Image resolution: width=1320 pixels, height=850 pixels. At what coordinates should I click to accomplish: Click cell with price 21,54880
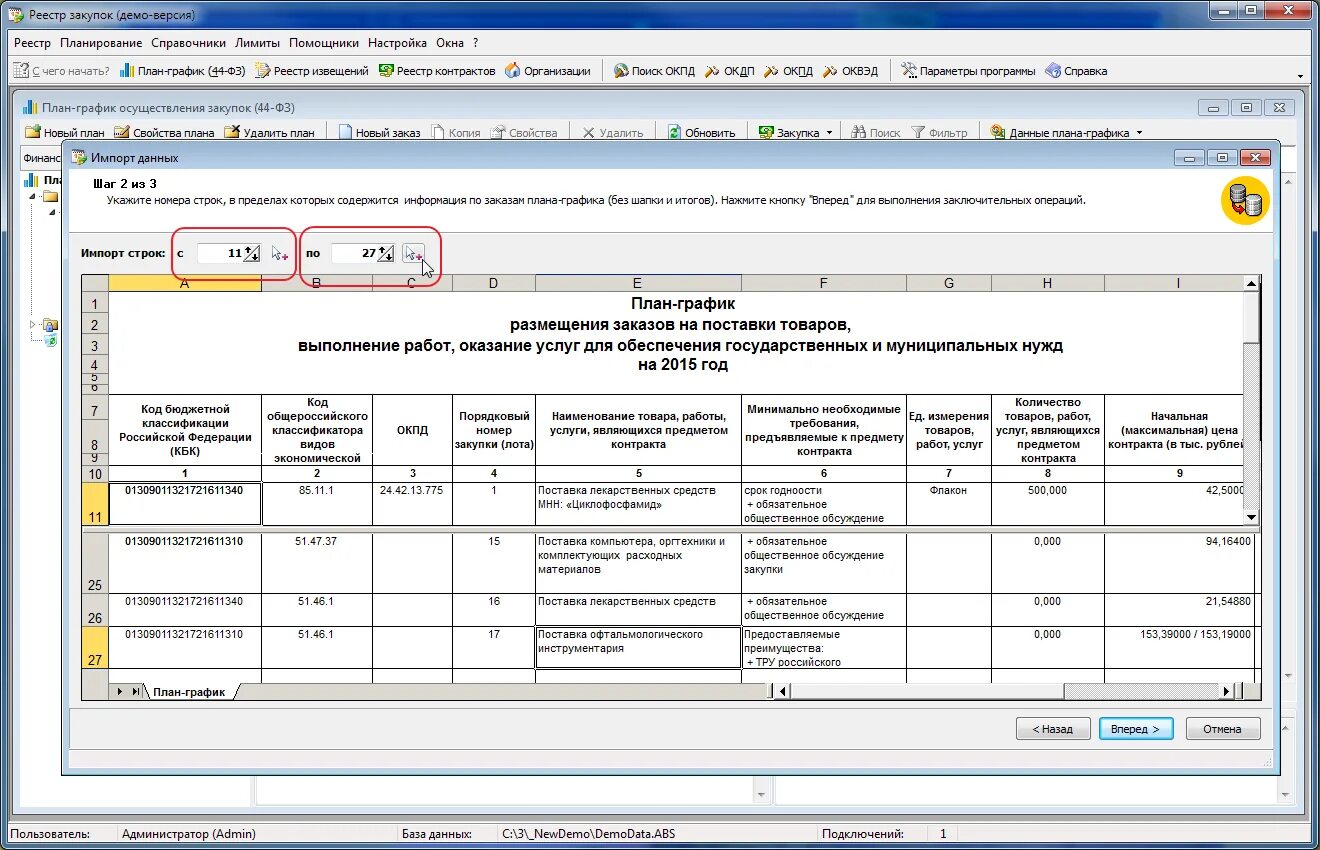[1179, 610]
